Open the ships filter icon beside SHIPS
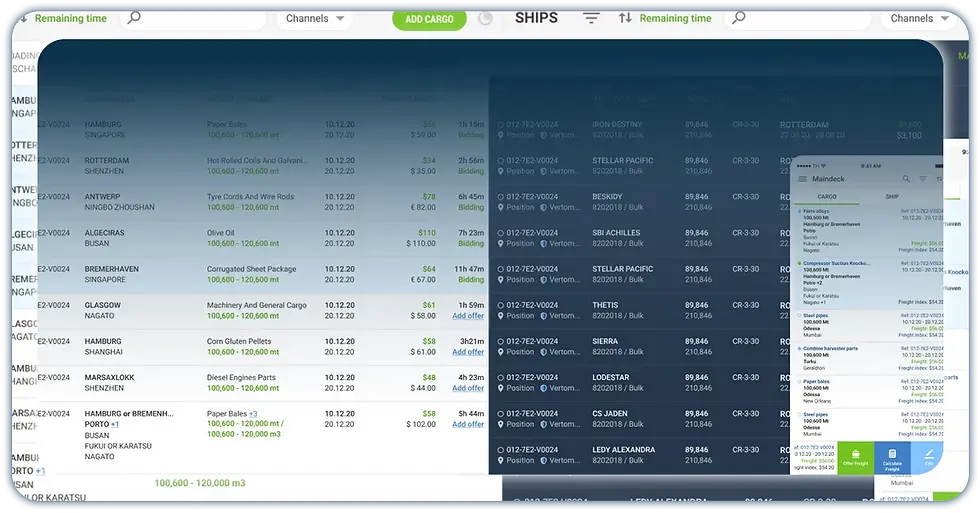980x513 pixels. [x=591, y=18]
